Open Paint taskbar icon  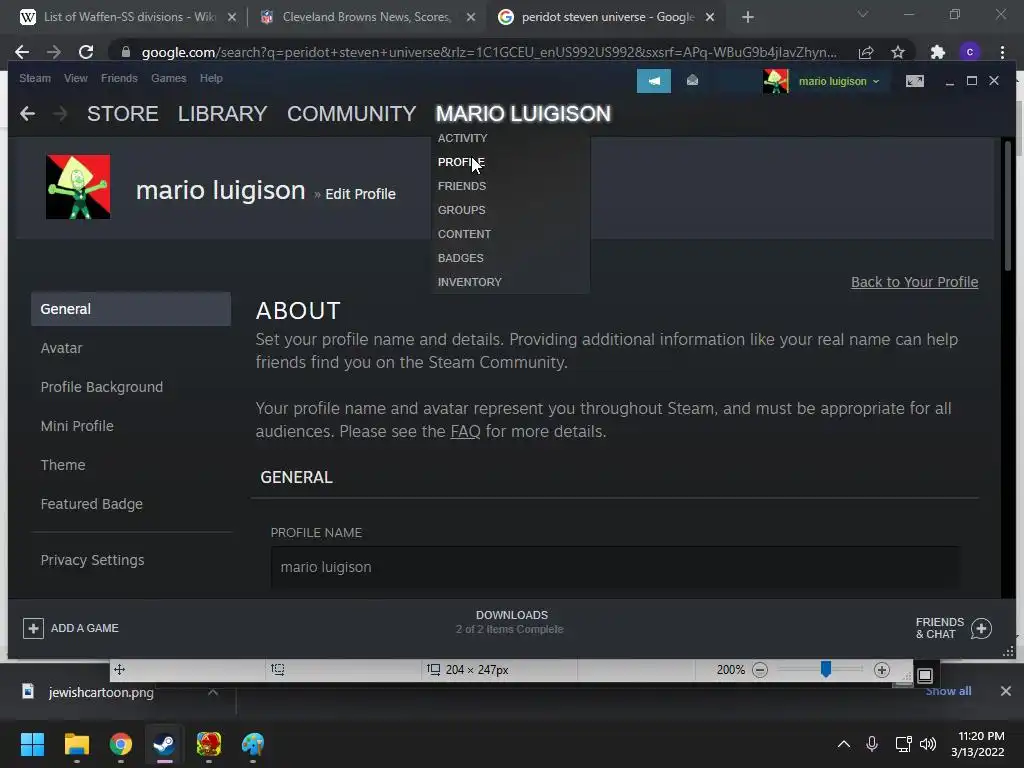tap(253, 744)
